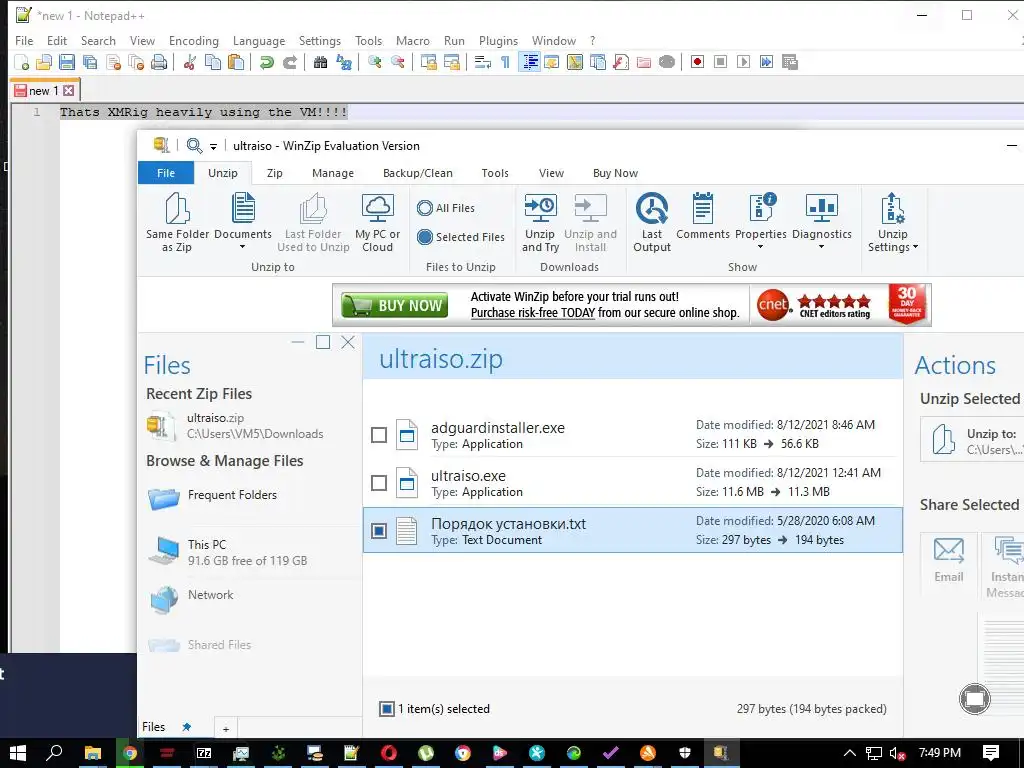The width and height of the screenshot is (1024, 768).
Task: Open Opera browser from the taskbar
Action: point(389,753)
